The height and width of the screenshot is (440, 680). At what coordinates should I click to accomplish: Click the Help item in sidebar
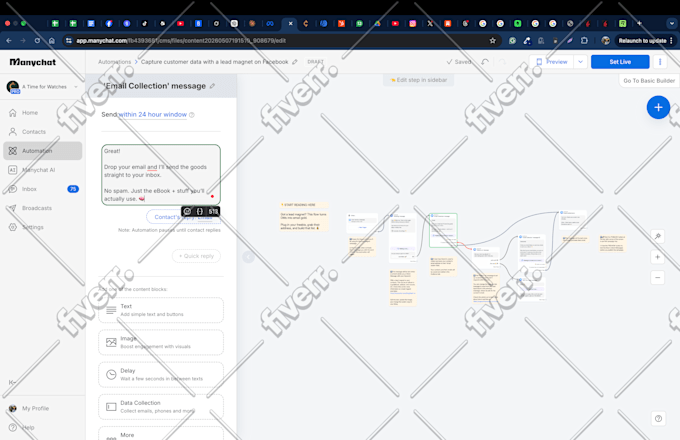(28, 427)
